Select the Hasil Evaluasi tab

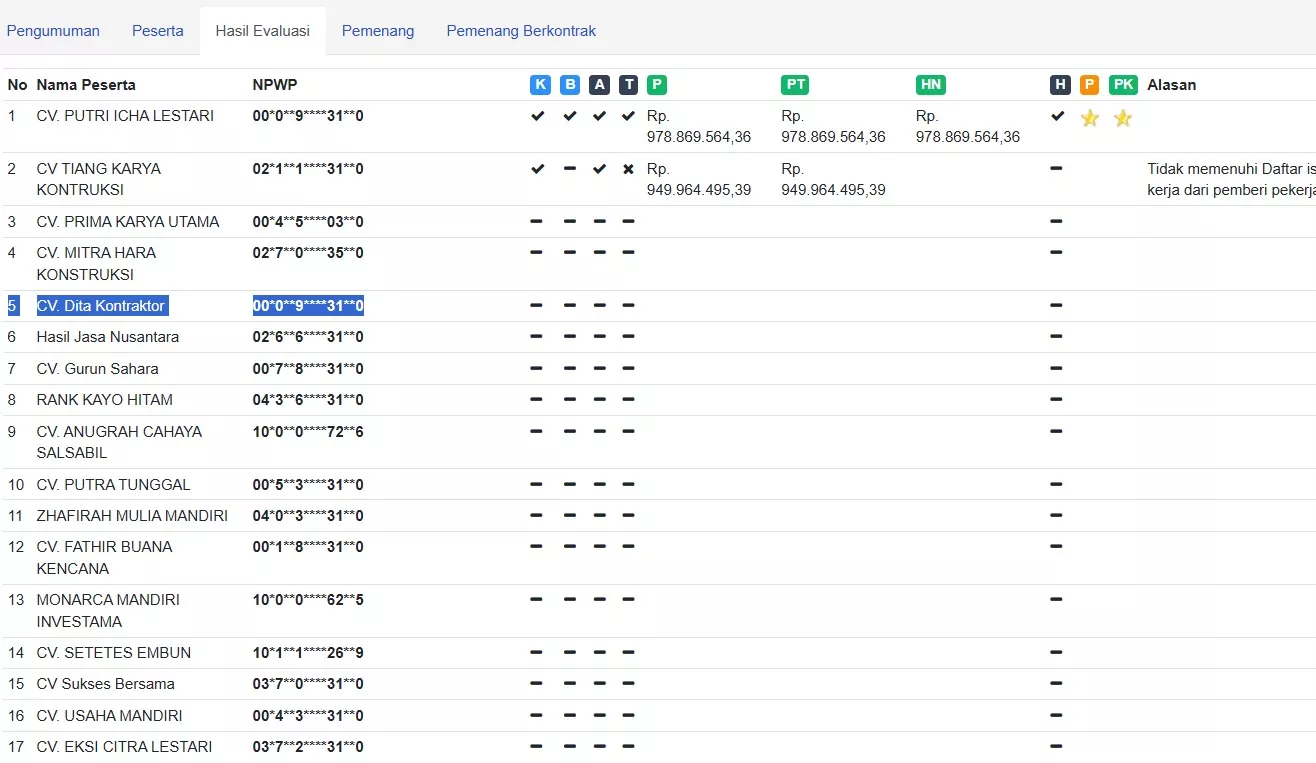(x=262, y=31)
